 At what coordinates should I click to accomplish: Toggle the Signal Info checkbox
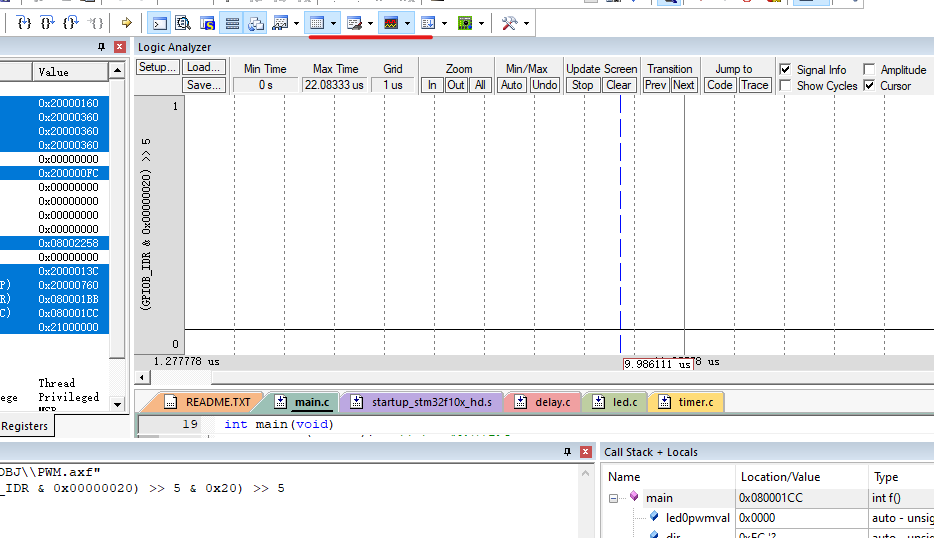(785, 69)
